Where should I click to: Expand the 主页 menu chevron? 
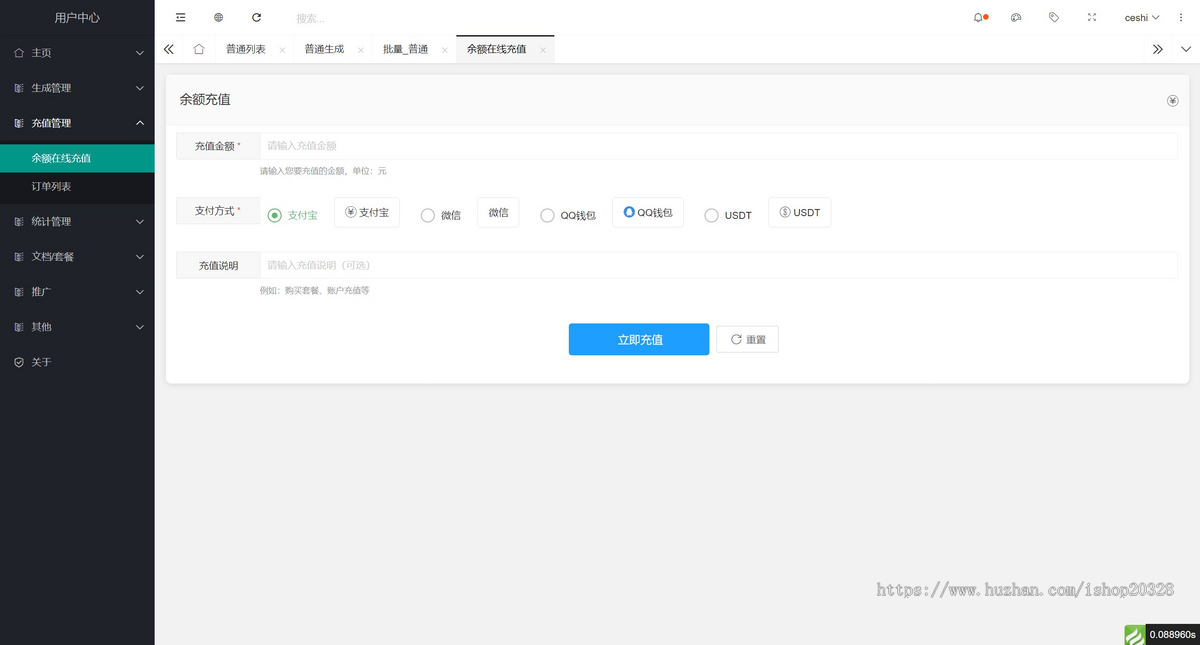tap(140, 53)
